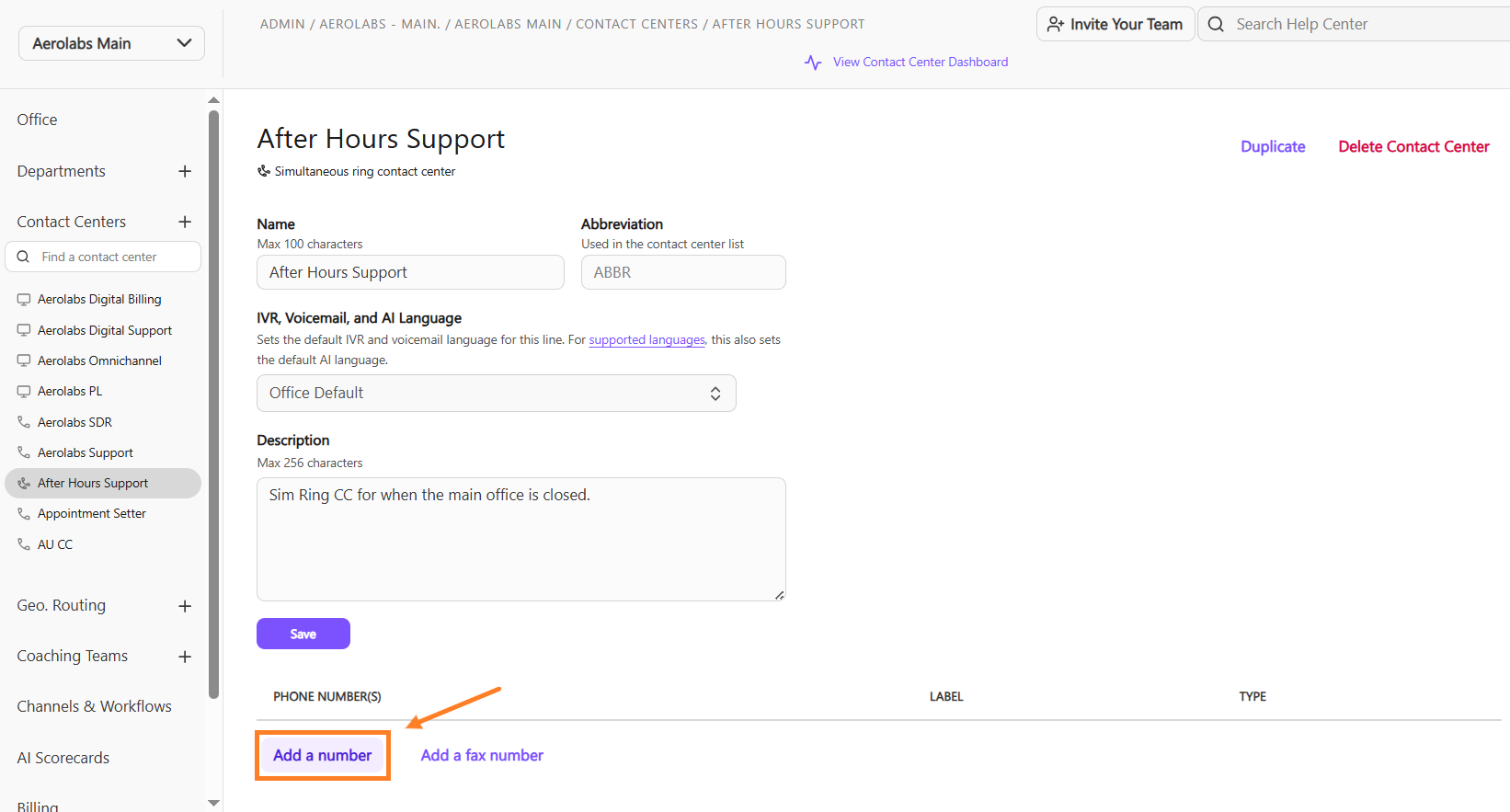Open Contact Centers sidebar section
This screenshot has width=1510, height=812.
[x=72, y=222]
